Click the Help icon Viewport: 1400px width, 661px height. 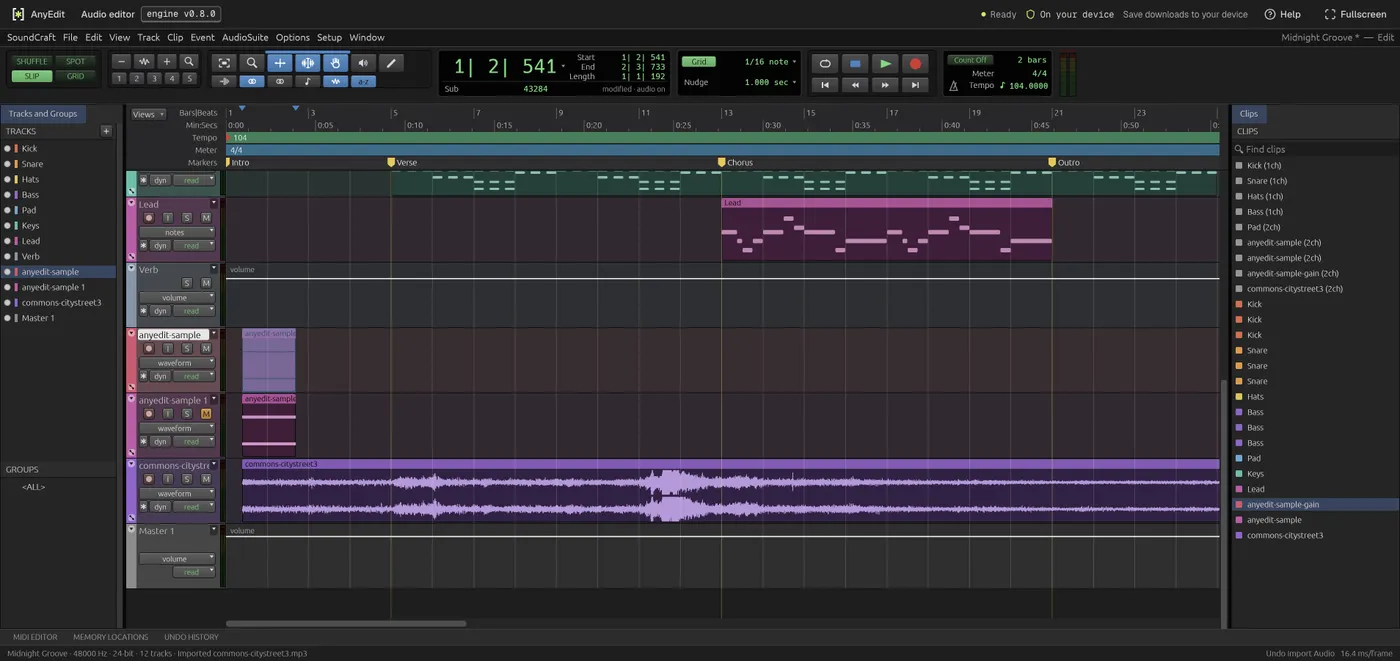click(x=1270, y=14)
